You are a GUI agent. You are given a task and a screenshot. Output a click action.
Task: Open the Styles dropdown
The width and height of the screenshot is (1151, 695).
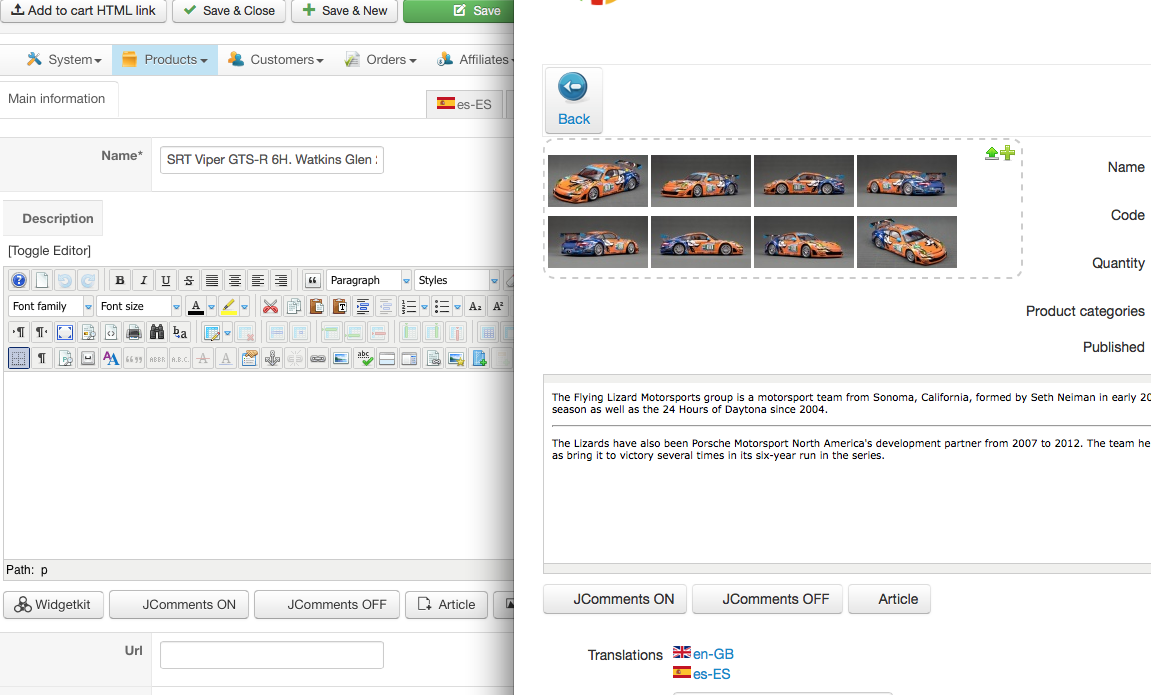coord(457,280)
